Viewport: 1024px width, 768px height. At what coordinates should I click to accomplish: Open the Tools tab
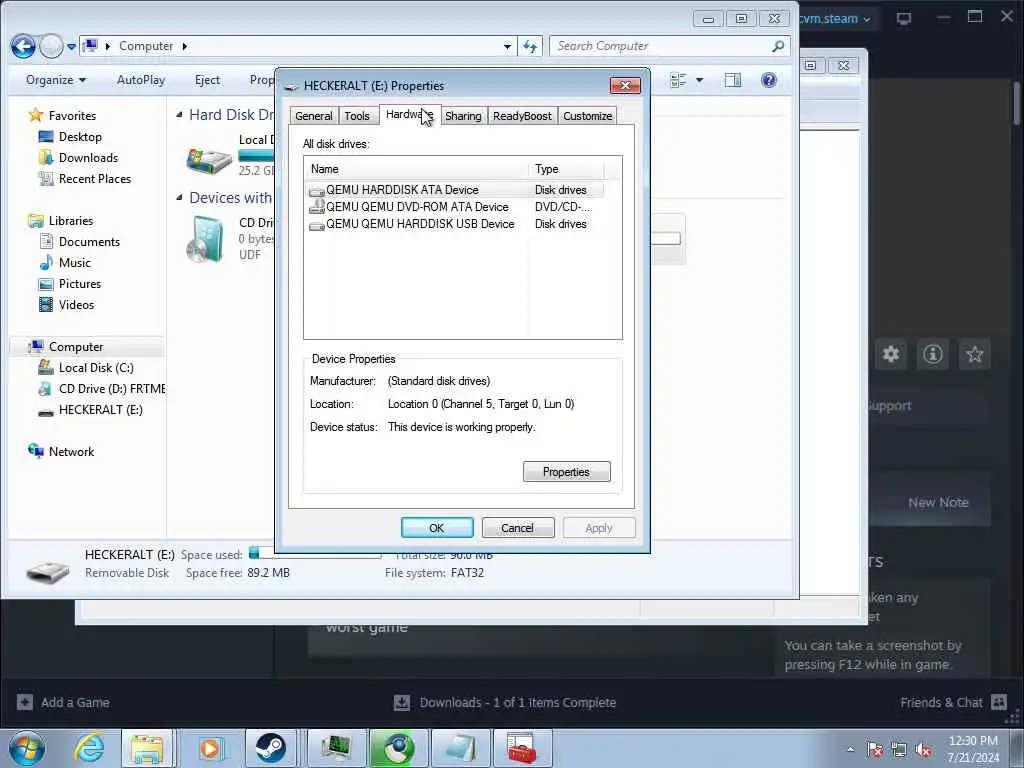click(357, 116)
